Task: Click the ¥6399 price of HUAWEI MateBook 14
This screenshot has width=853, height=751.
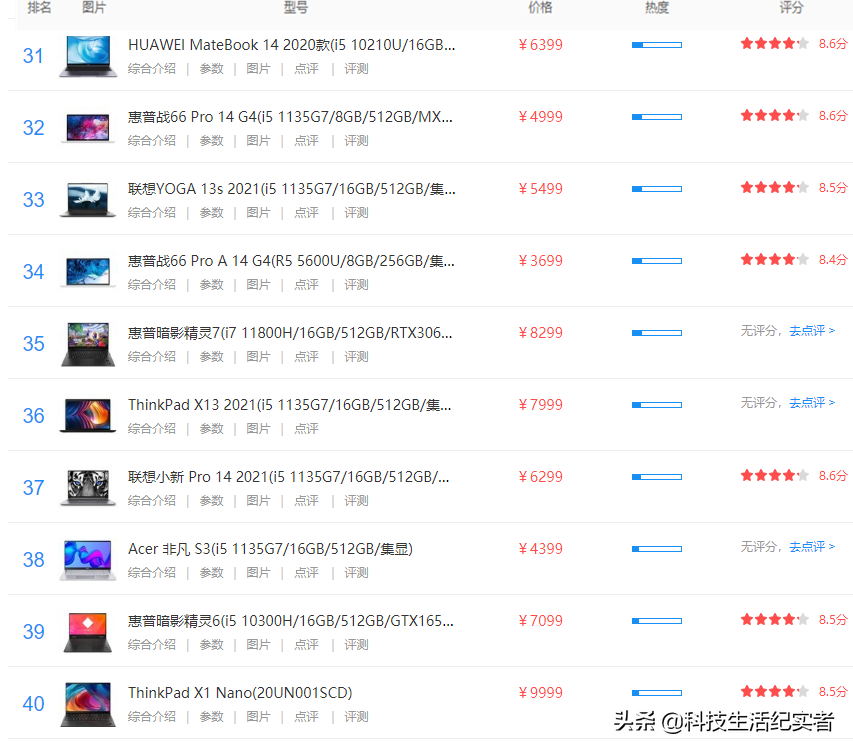Action: click(x=540, y=45)
